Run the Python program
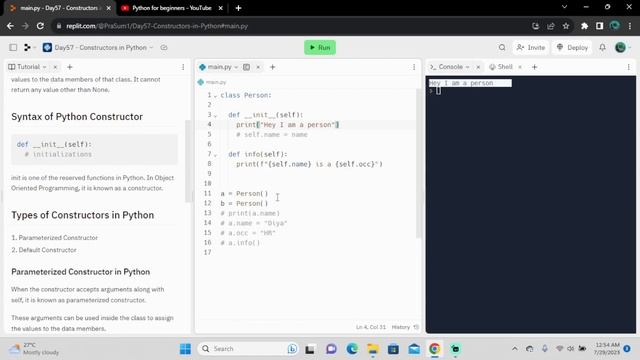The image size is (640, 360). click(x=320, y=47)
